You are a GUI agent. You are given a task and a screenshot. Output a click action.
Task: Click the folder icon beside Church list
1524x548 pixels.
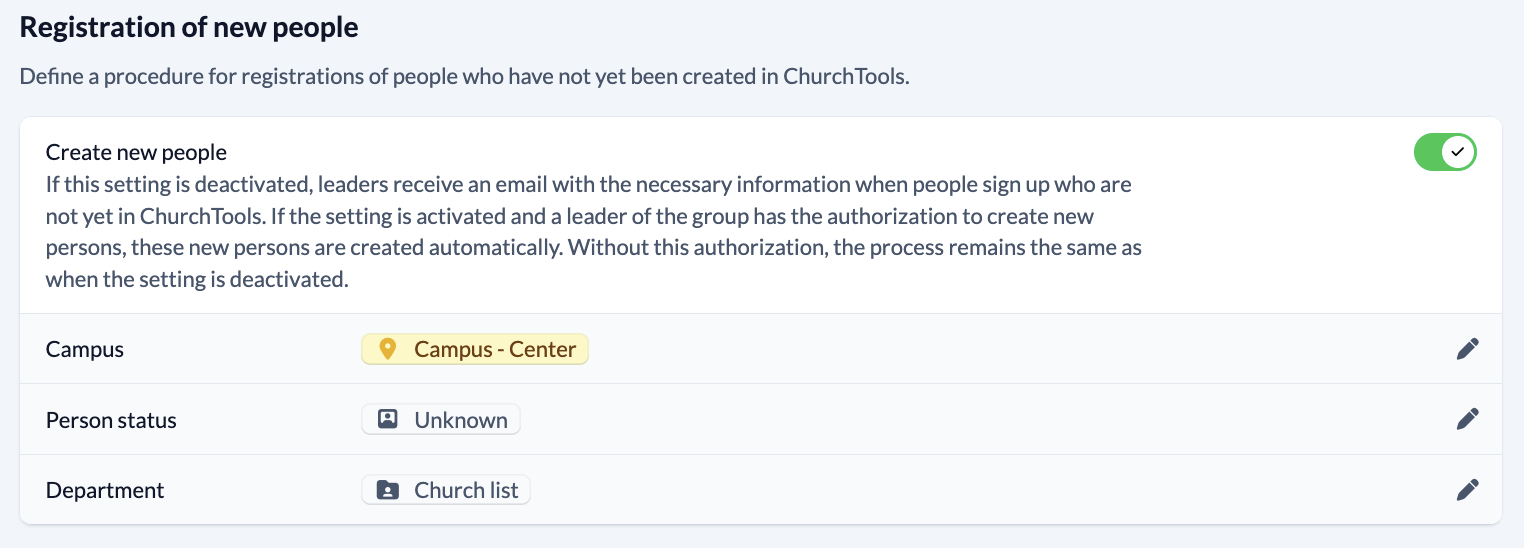coord(387,491)
